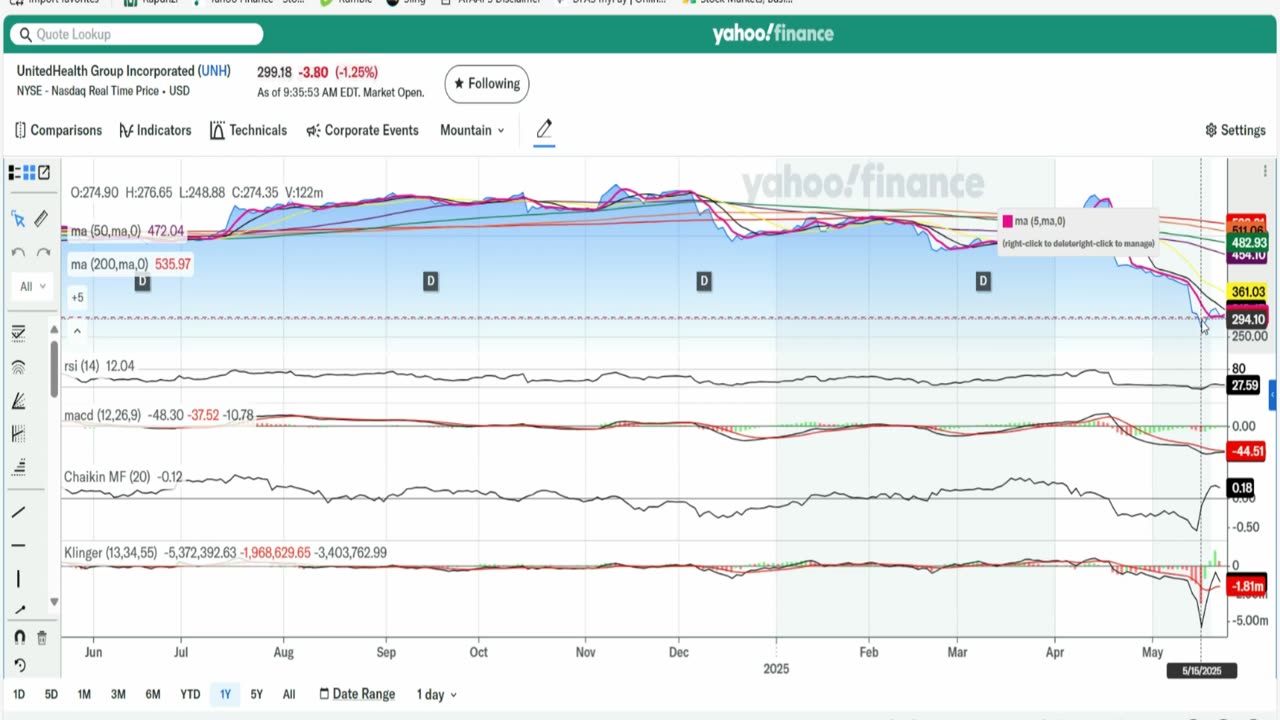Select the 1D time range
1280x720 pixels.
(x=19, y=694)
